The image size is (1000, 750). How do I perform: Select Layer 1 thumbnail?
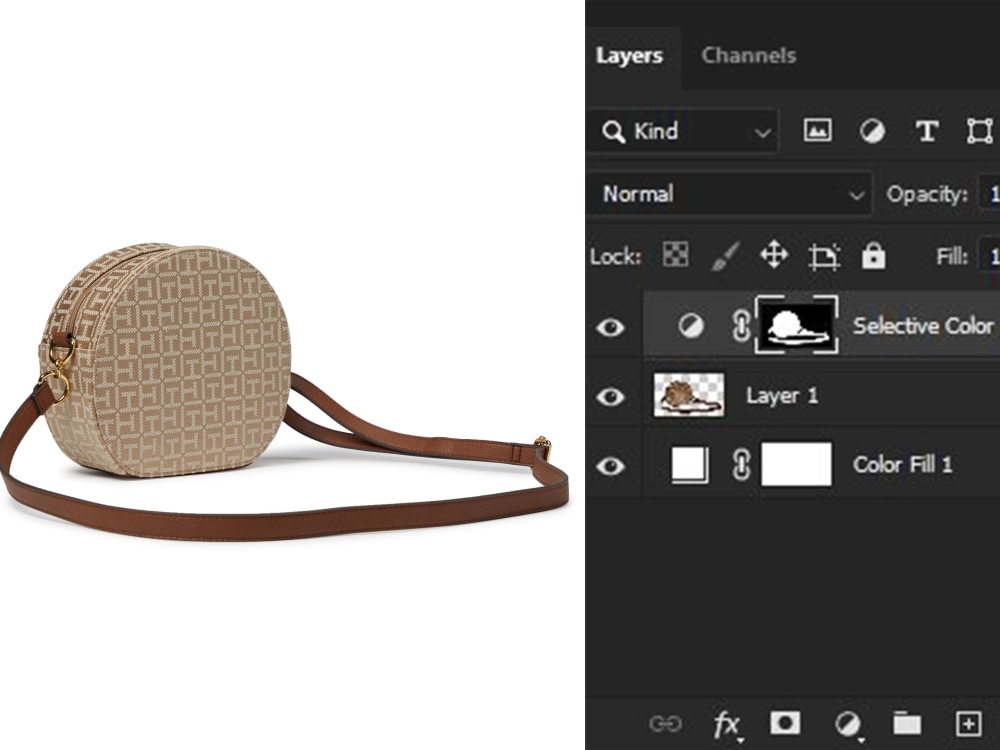pyautogui.click(x=689, y=395)
